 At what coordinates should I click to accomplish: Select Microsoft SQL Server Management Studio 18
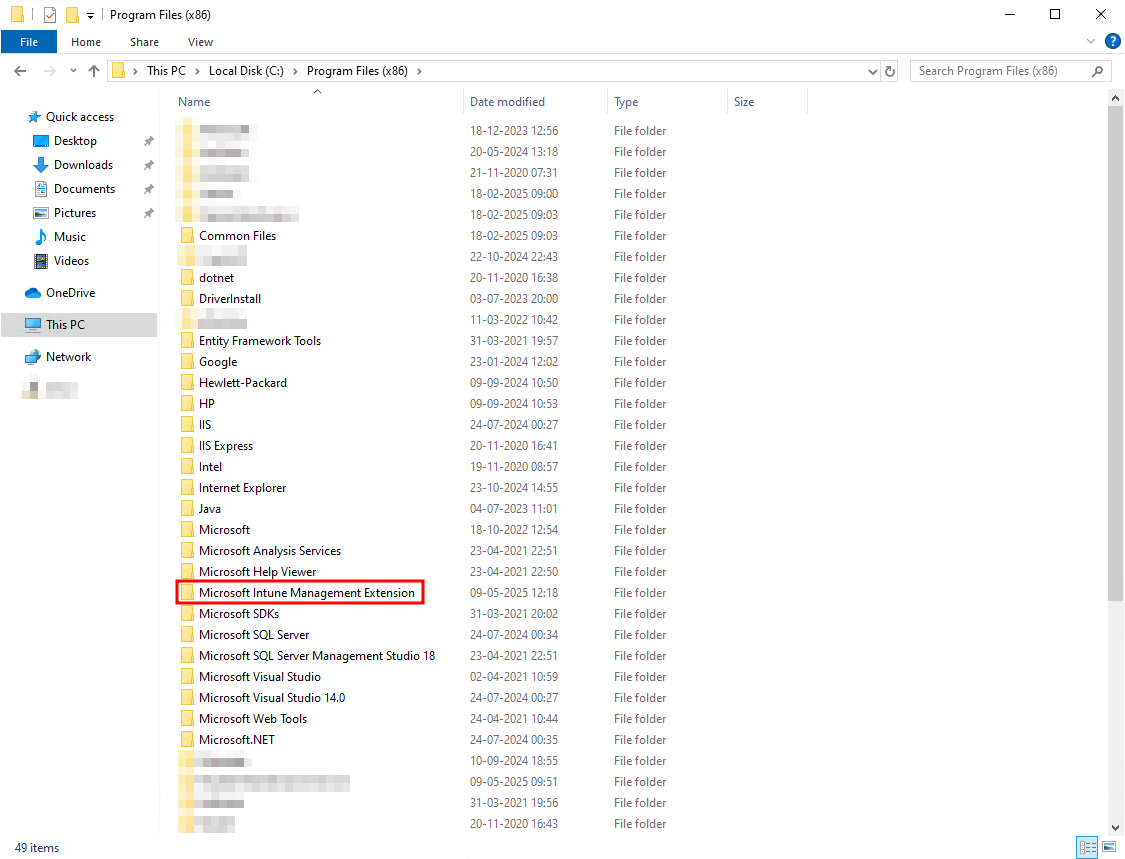coord(317,655)
